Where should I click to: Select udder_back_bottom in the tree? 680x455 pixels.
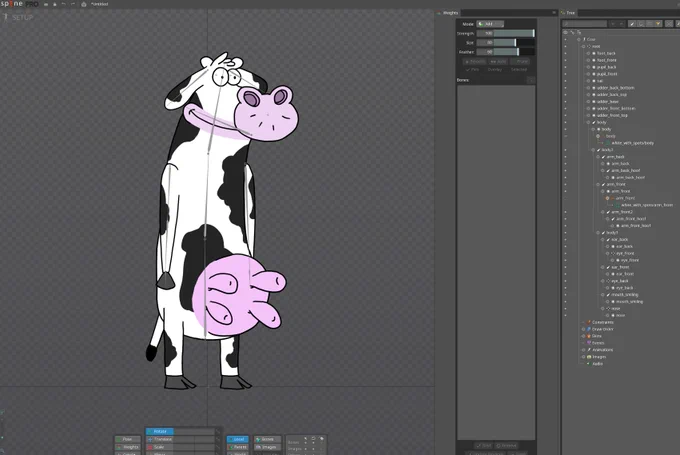615,88
